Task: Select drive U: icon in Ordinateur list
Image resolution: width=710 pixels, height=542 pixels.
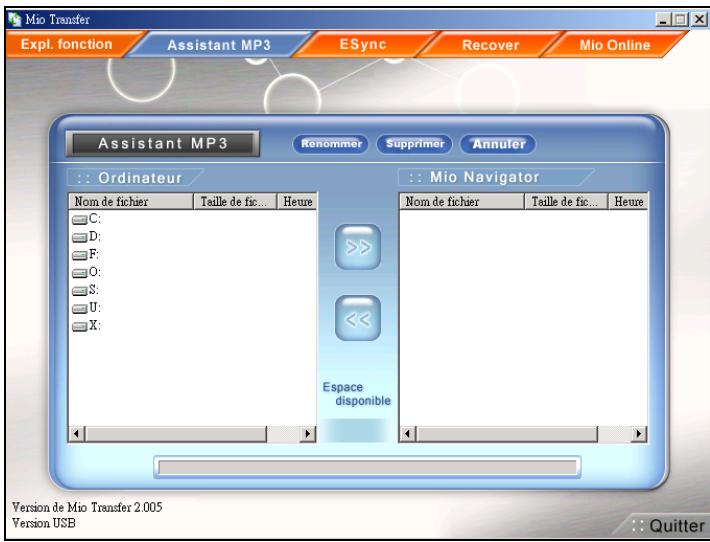Action: pyautogui.click(x=80, y=308)
